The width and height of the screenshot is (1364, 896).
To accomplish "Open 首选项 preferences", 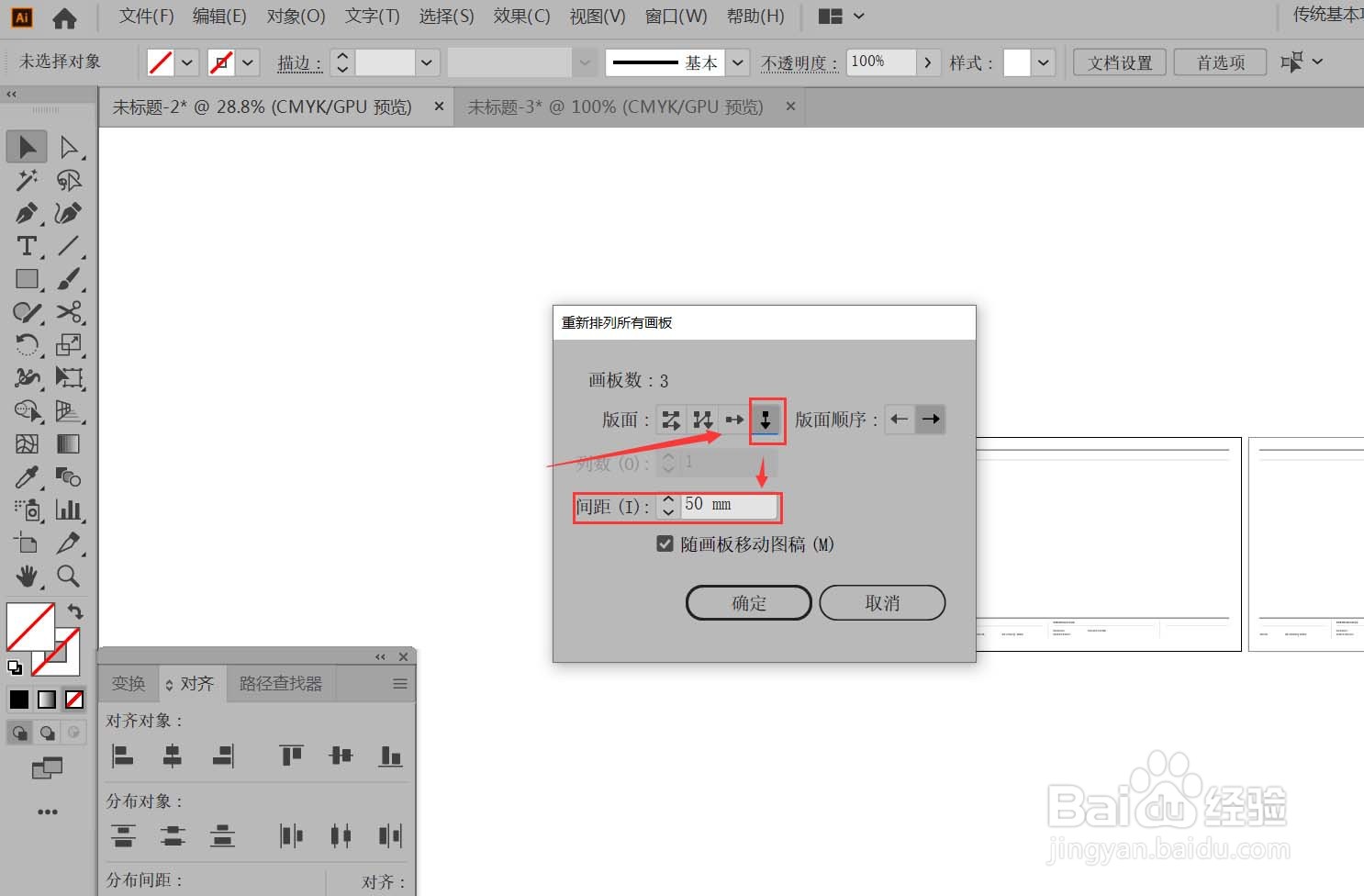I will pyautogui.click(x=1221, y=62).
